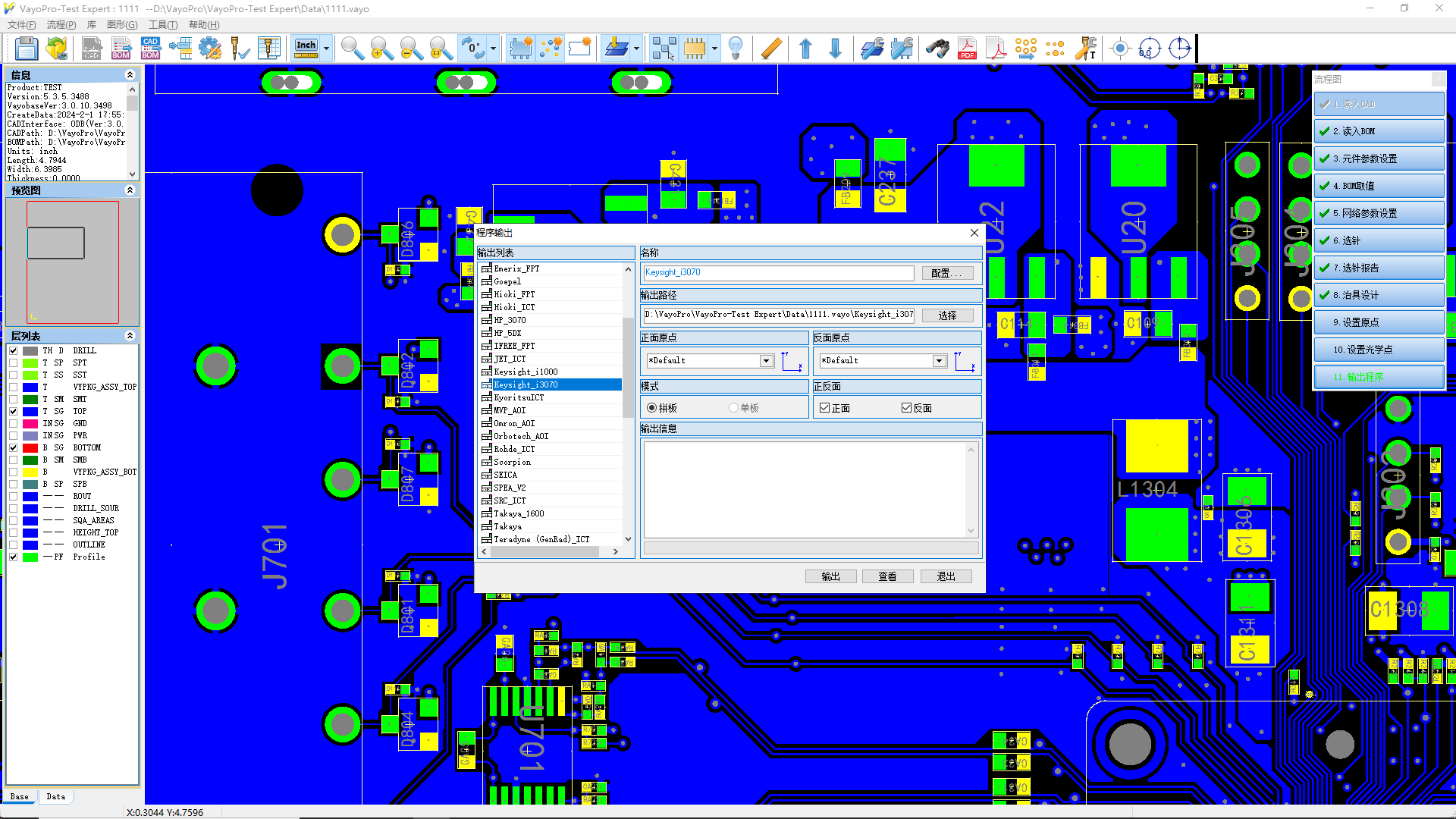The width and height of the screenshot is (1456, 819).
Task: Click the probe with wrench T icon
Action: (1085, 49)
